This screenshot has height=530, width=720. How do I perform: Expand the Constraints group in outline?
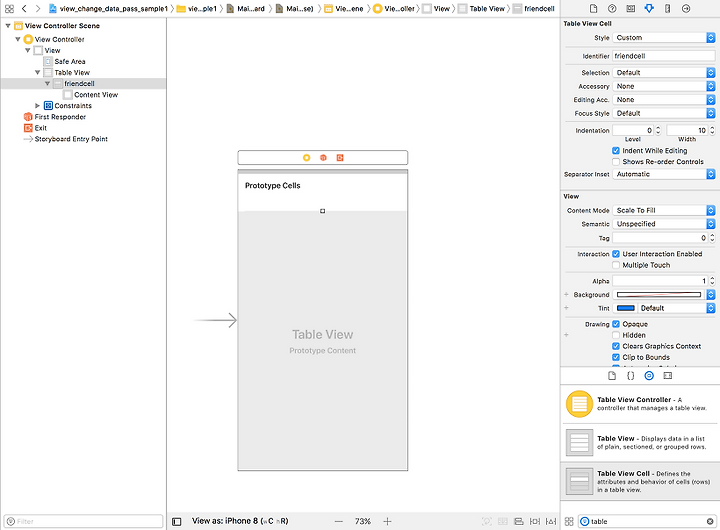[x=37, y=106]
